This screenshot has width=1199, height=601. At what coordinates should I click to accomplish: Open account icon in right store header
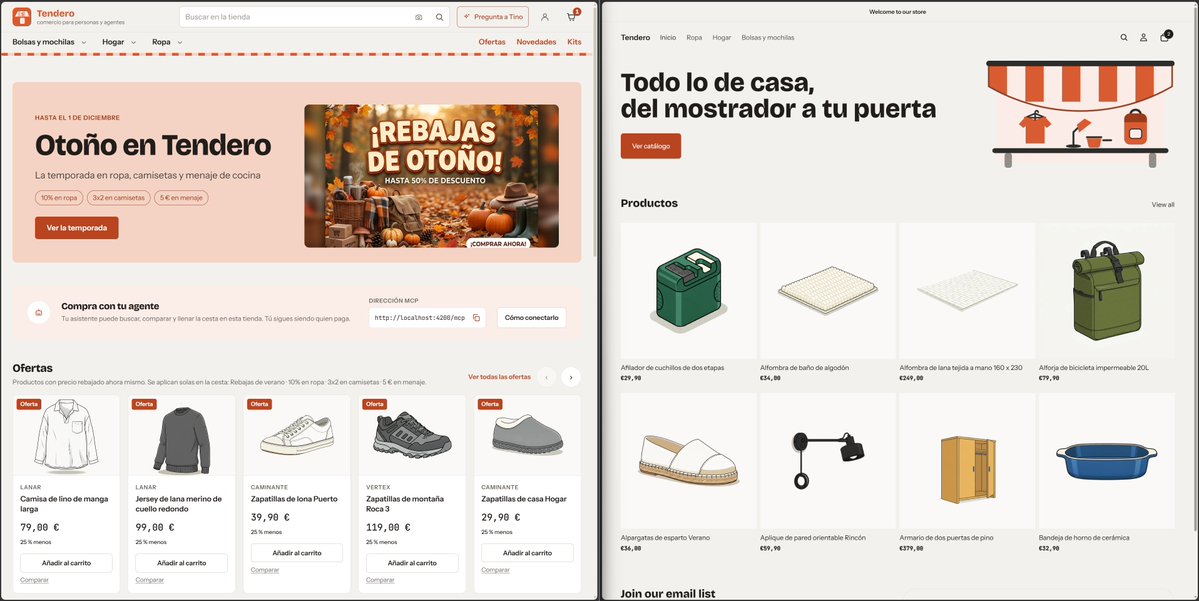(1143, 37)
